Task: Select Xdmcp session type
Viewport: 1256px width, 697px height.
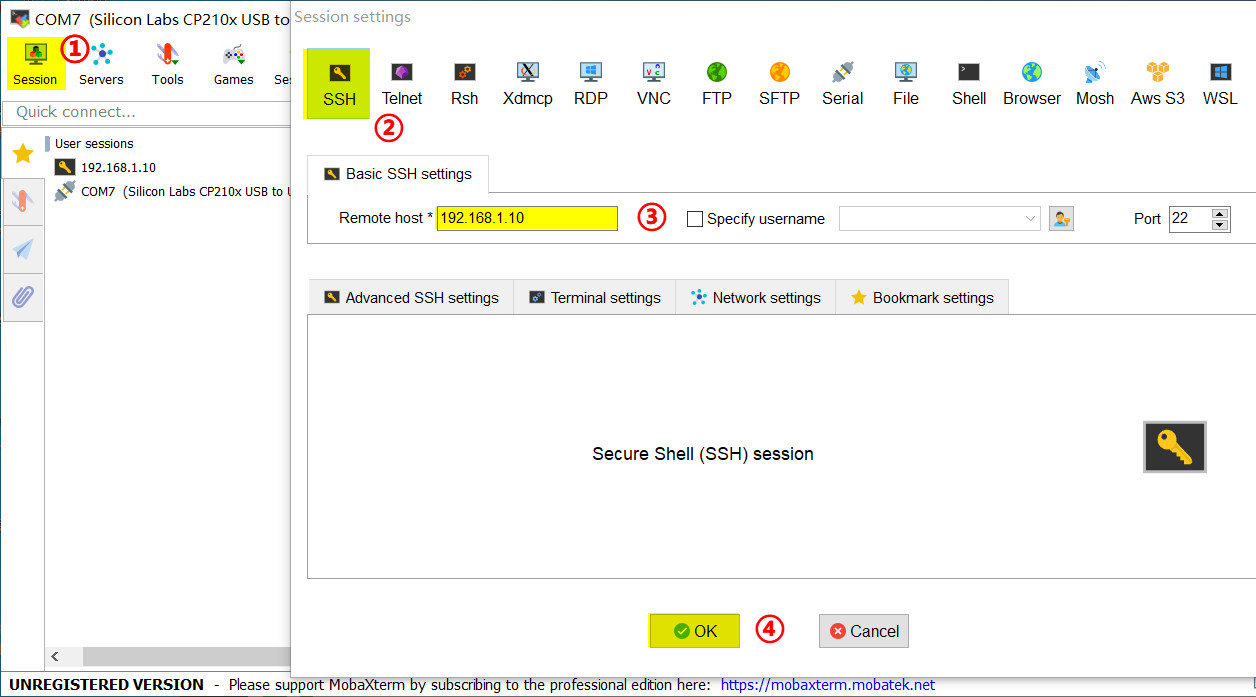Action: pyautogui.click(x=527, y=84)
